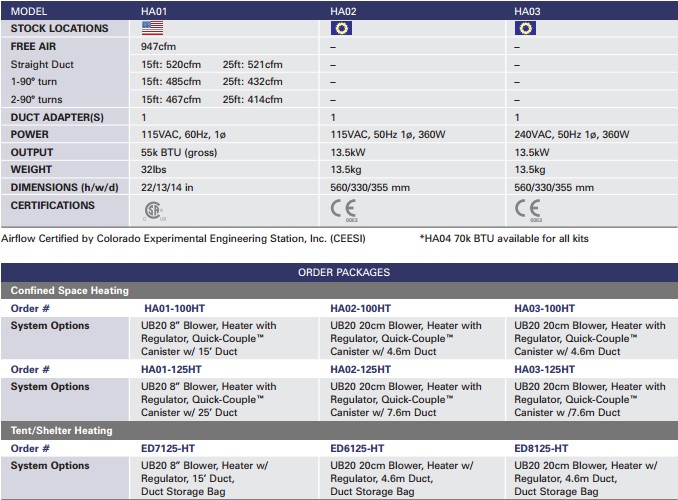
Task: Click the HA02-125HT 7.6m Duct description
Action: pyautogui.click(x=406, y=399)
